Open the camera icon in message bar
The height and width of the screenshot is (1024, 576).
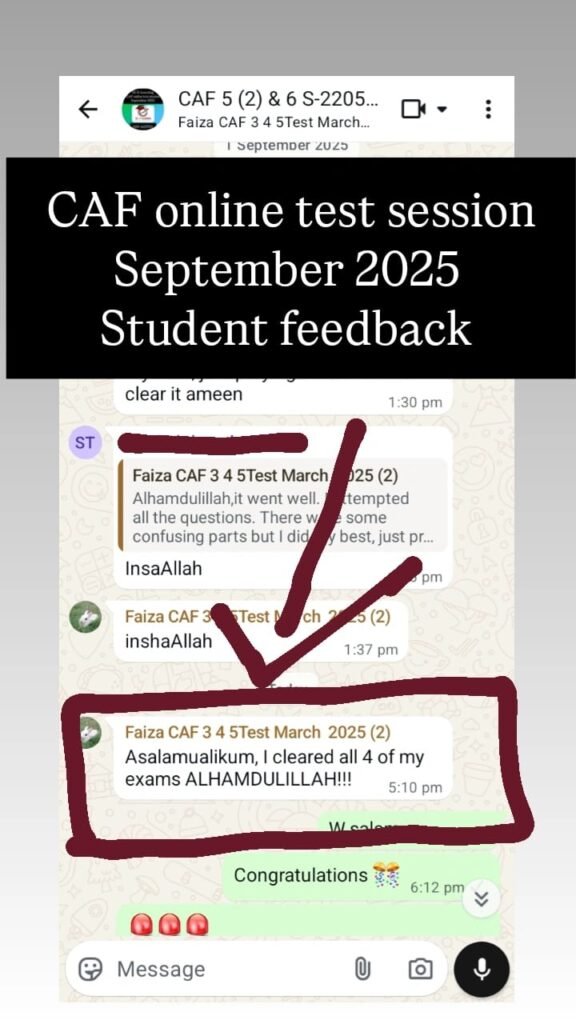click(420, 968)
